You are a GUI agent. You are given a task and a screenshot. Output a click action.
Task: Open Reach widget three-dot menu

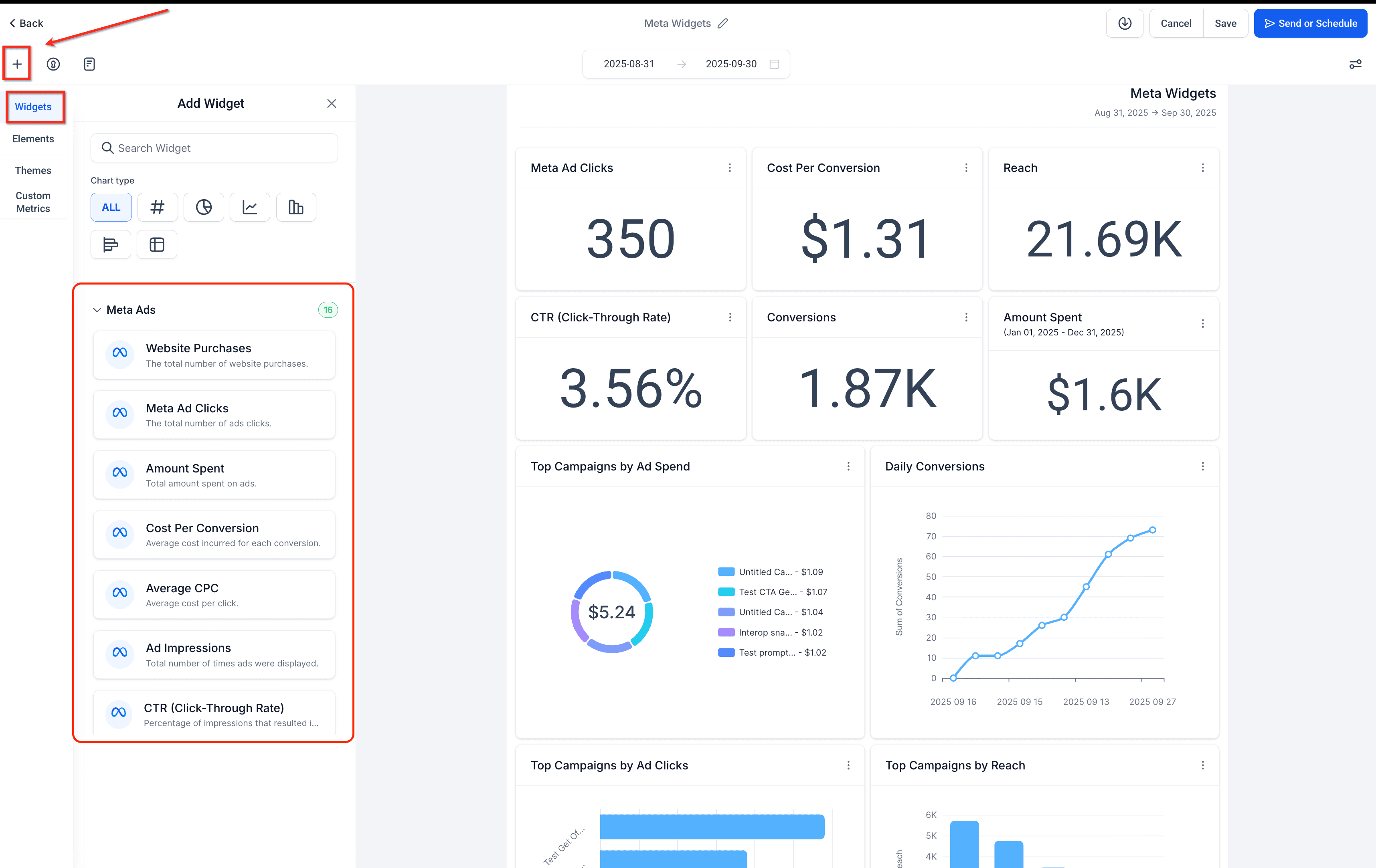1203,168
